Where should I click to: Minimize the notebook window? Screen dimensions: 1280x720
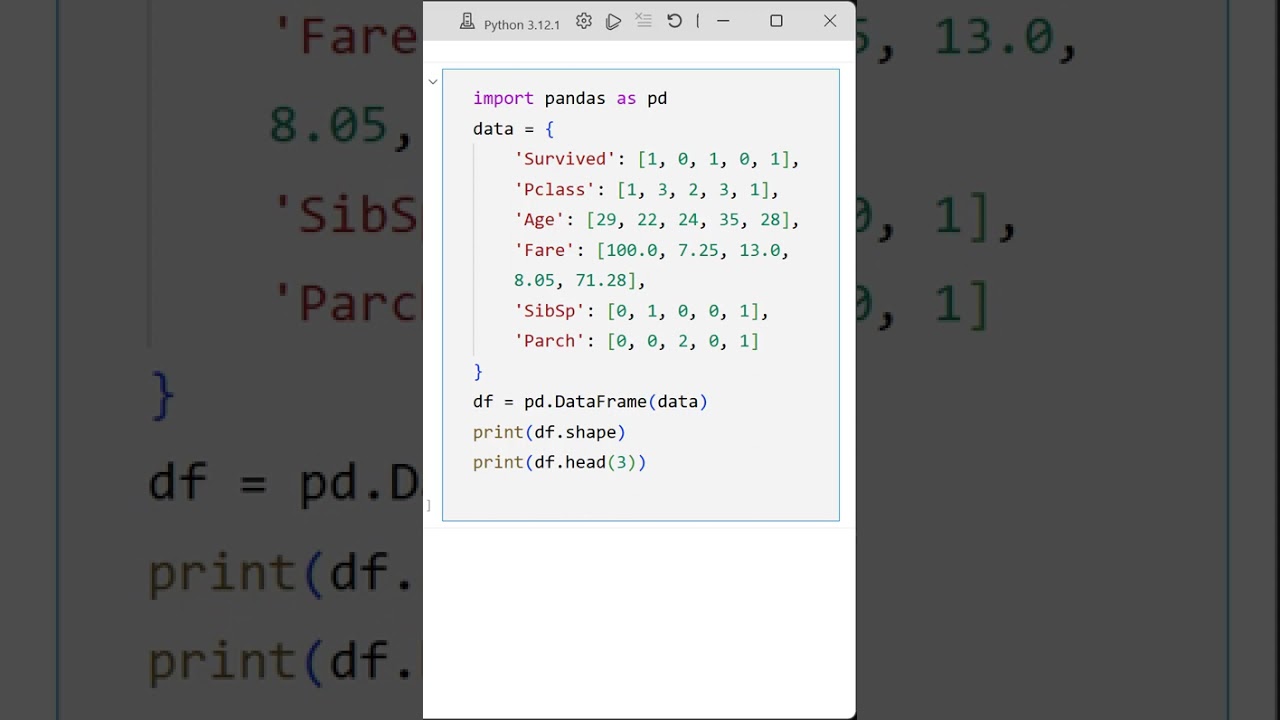click(723, 21)
